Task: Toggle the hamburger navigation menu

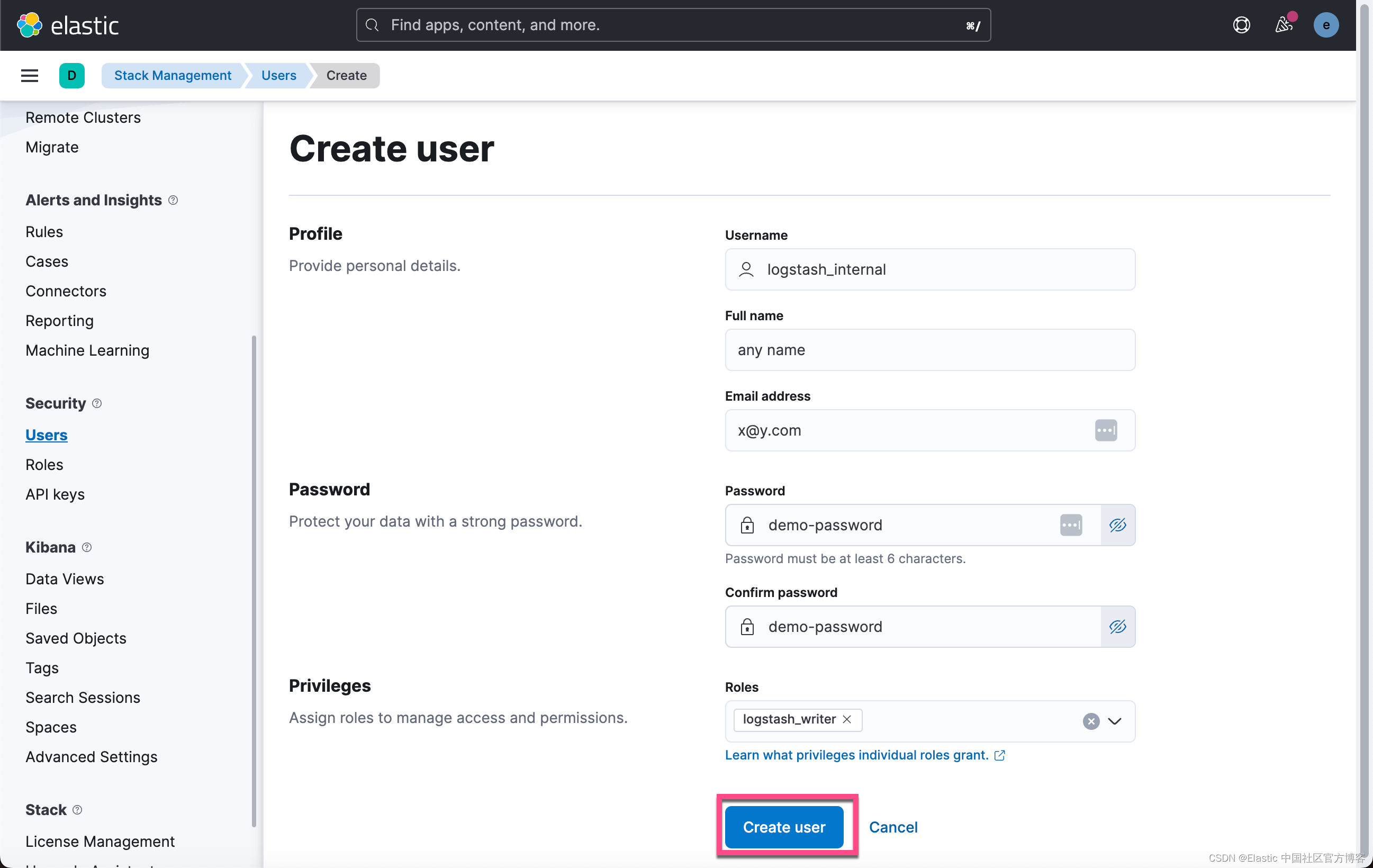Action: pos(30,75)
